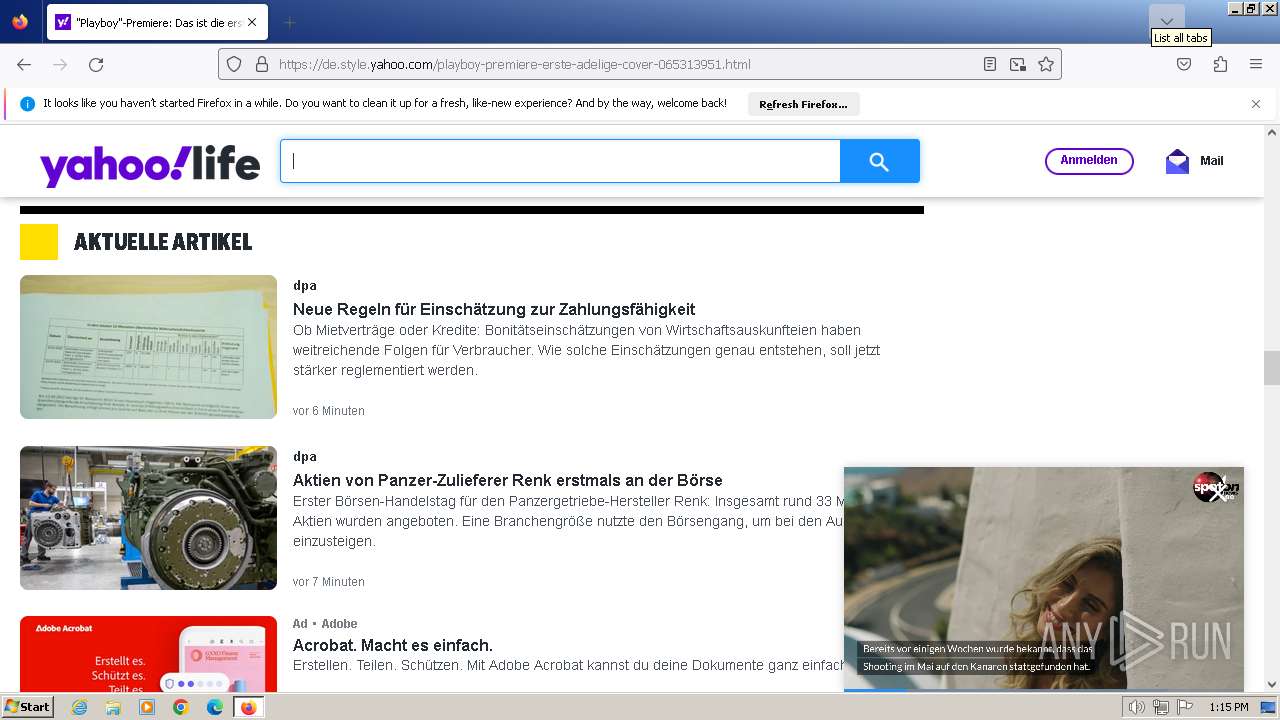Click the Yahoo Life logo

click(x=149, y=163)
